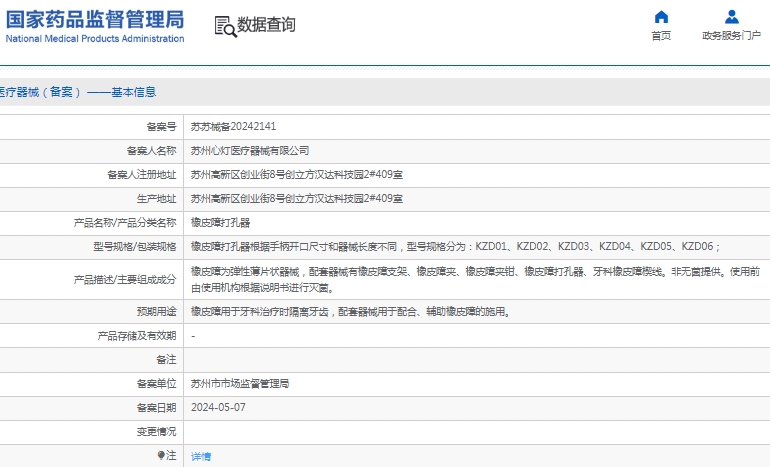
Task: Click the 备案号 row label
Action: click(x=162, y=127)
